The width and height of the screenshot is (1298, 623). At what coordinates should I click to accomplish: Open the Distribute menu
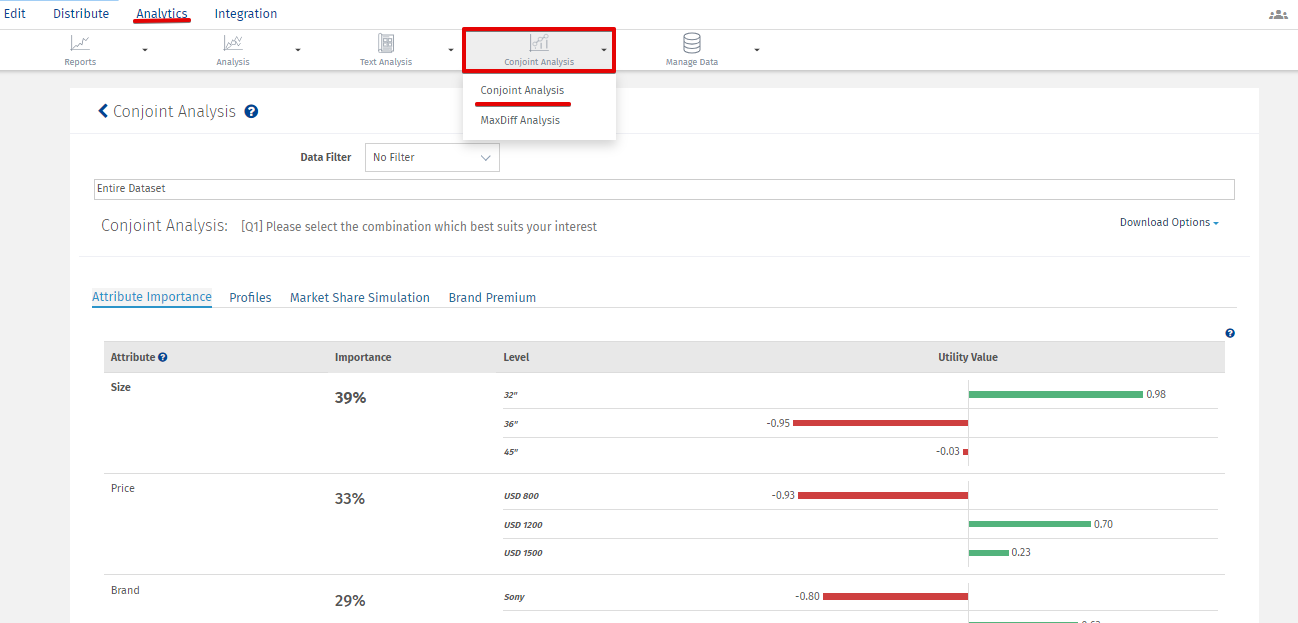[x=81, y=14]
